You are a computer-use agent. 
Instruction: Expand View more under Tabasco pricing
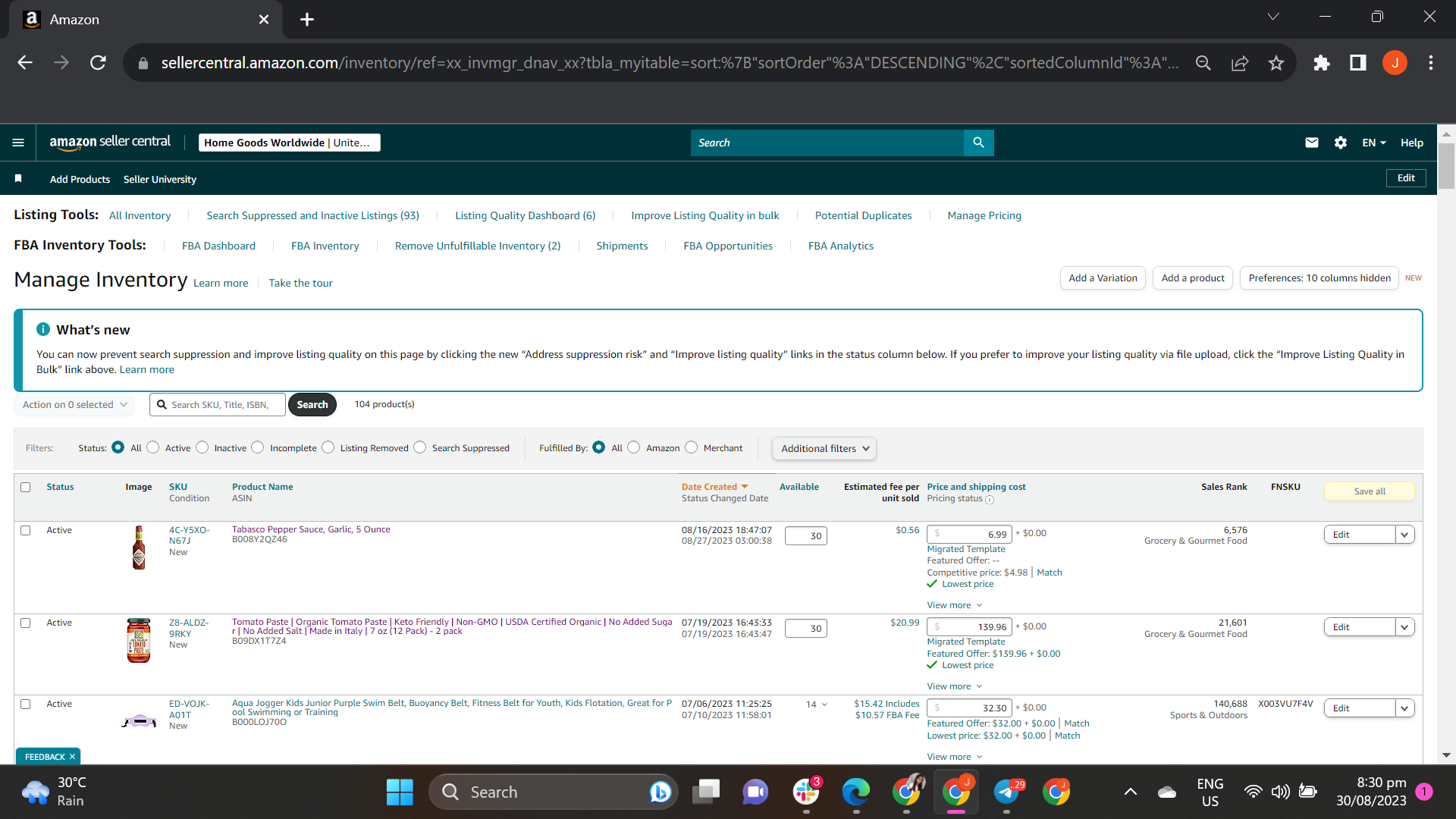click(955, 605)
